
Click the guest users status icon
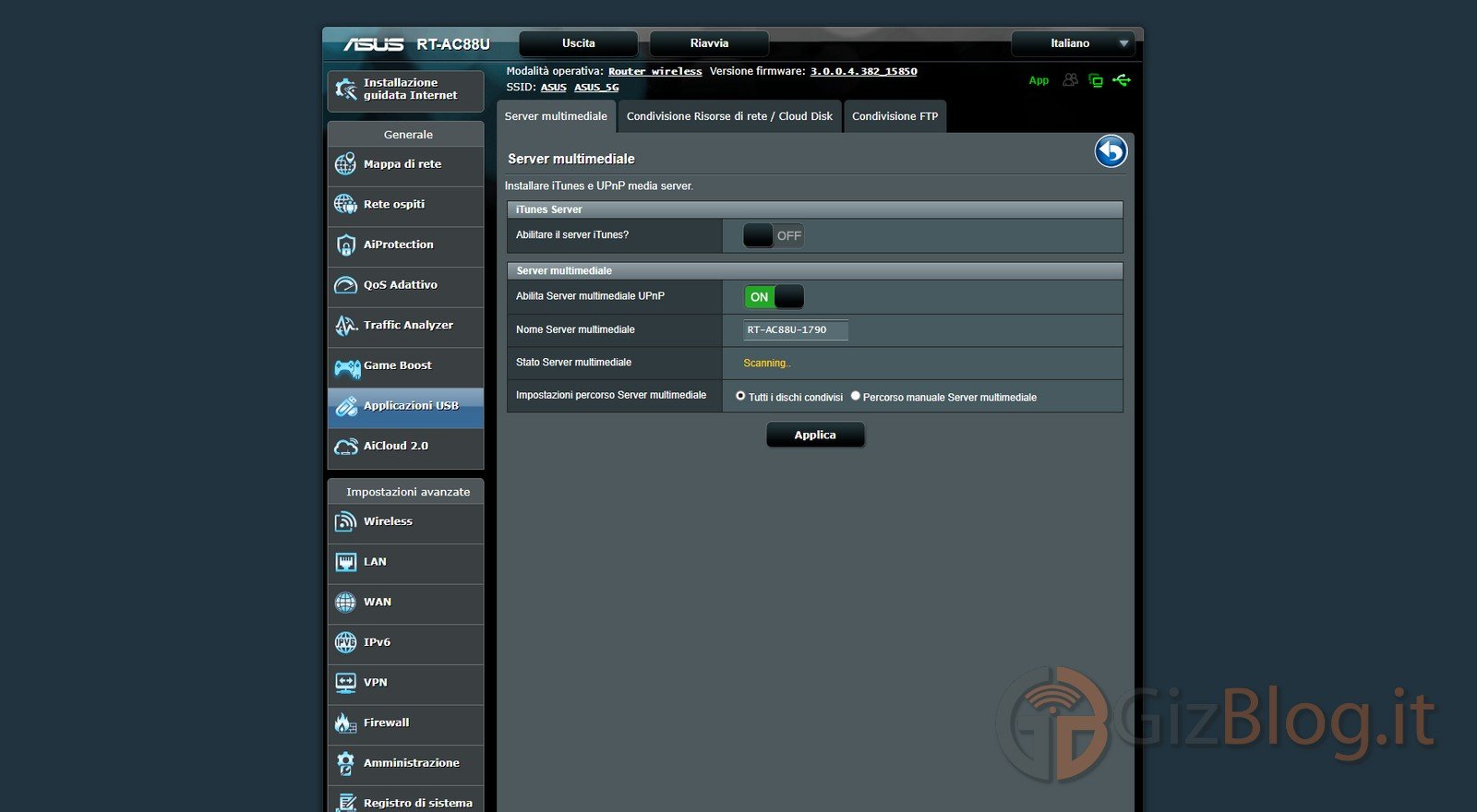coord(1070,80)
